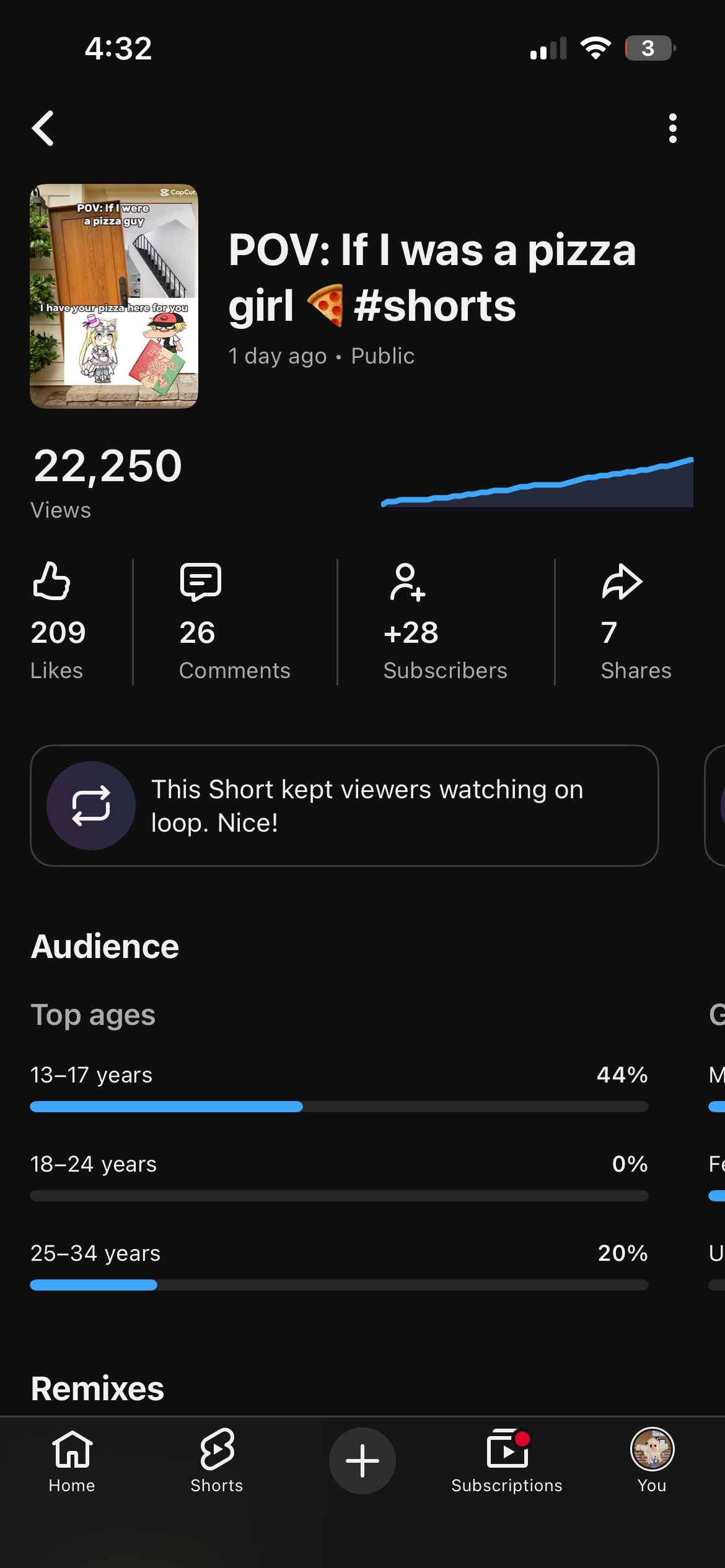Tap the 'Top ages' heading
The height and width of the screenshot is (1568, 725).
(x=93, y=1016)
